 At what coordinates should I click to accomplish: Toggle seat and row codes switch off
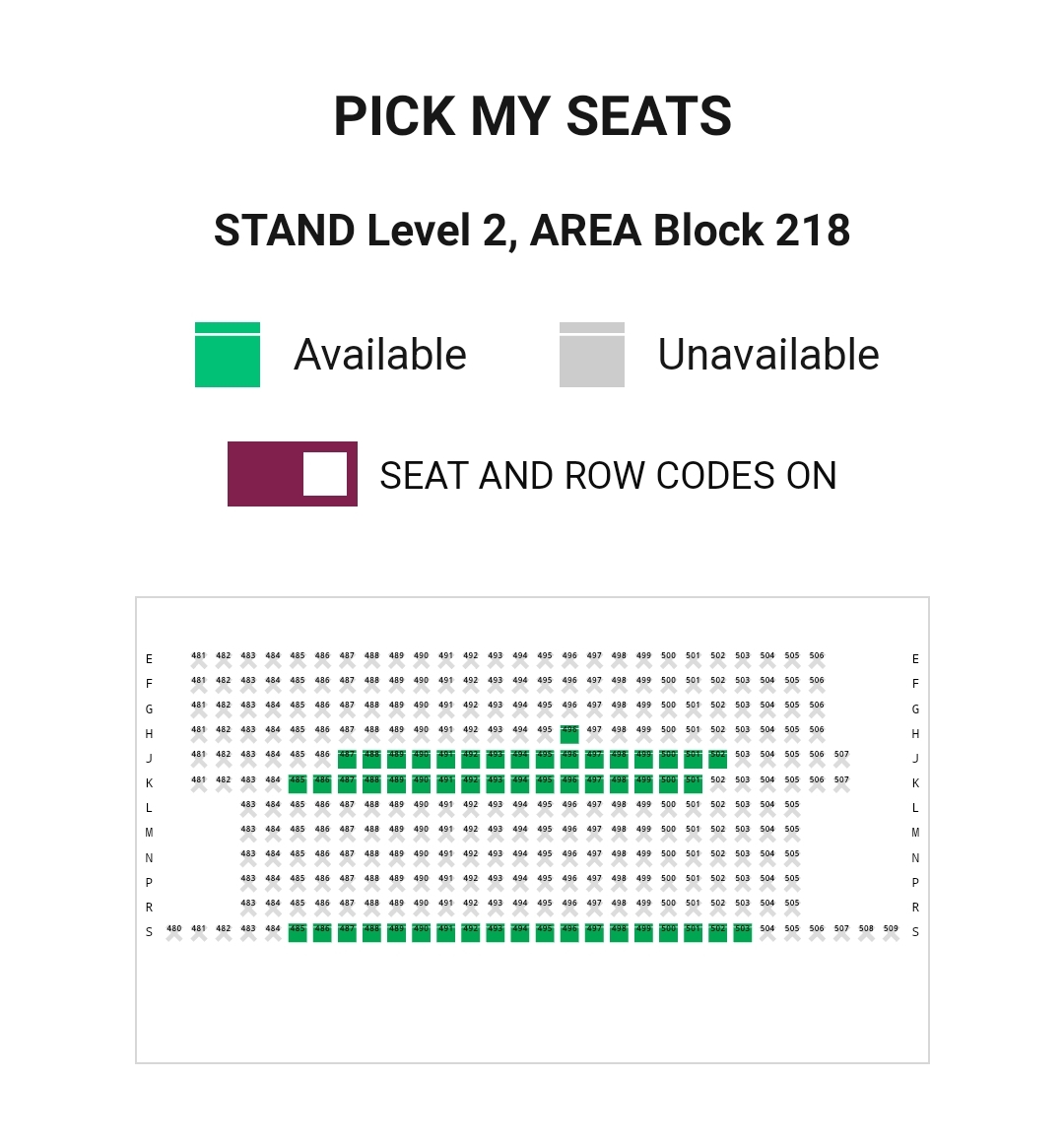[x=293, y=474]
